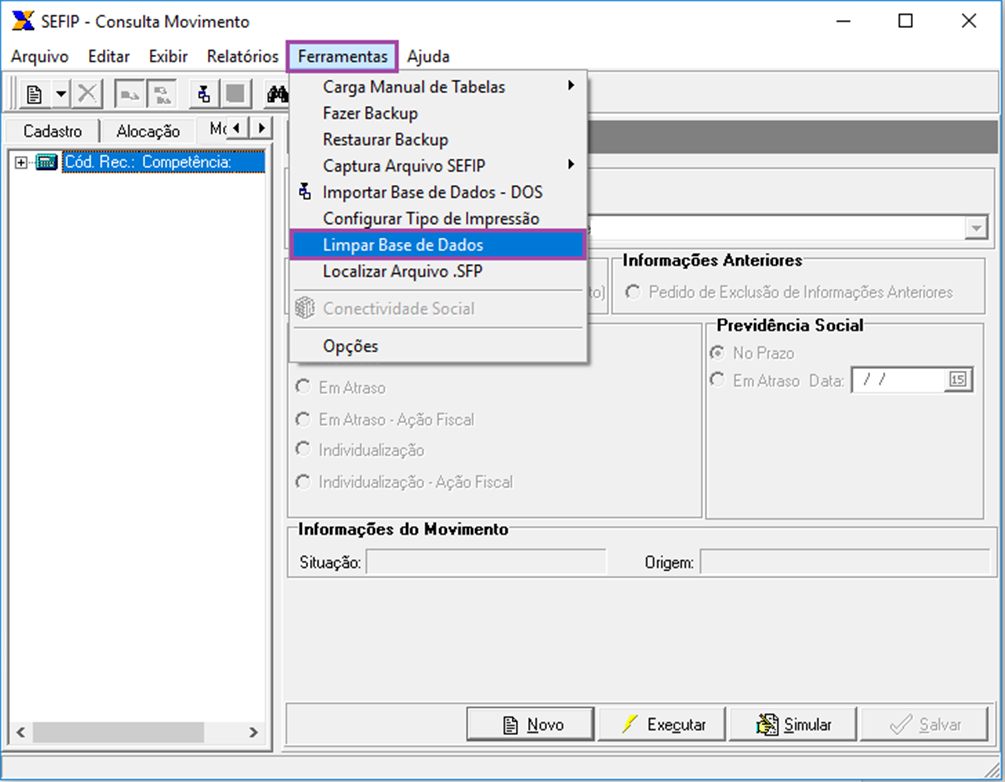Click the SEFIP application logo icon

(23, 21)
